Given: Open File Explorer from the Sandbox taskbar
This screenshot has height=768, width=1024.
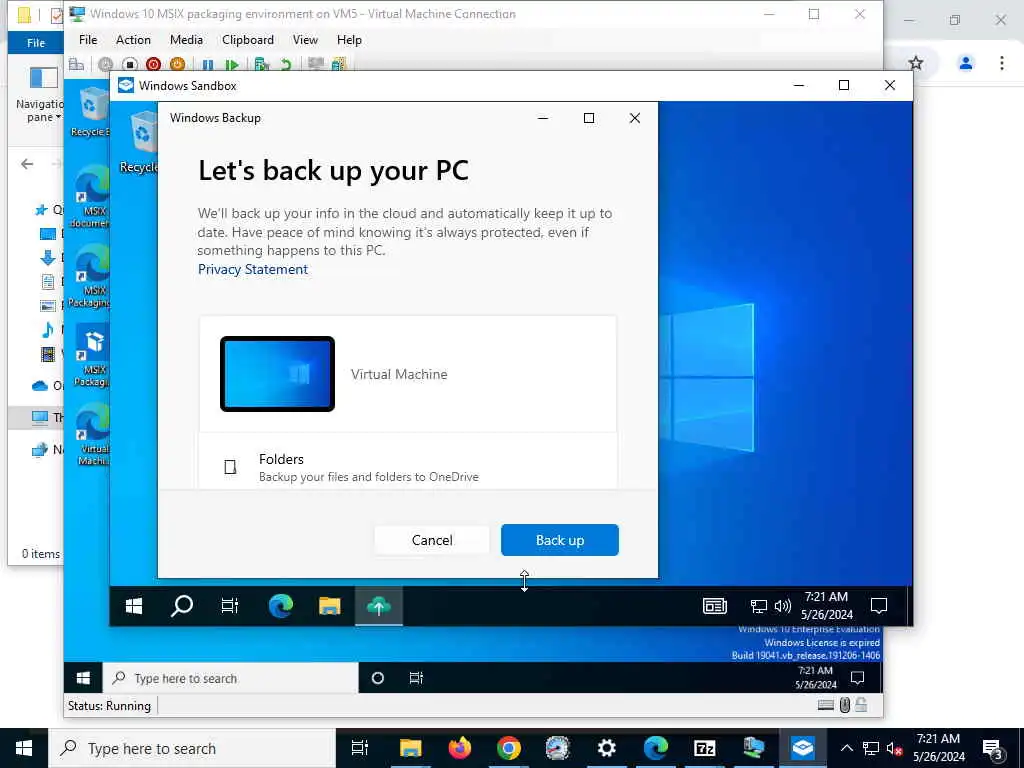Looking at the screenshot, I should click(330, 606).
